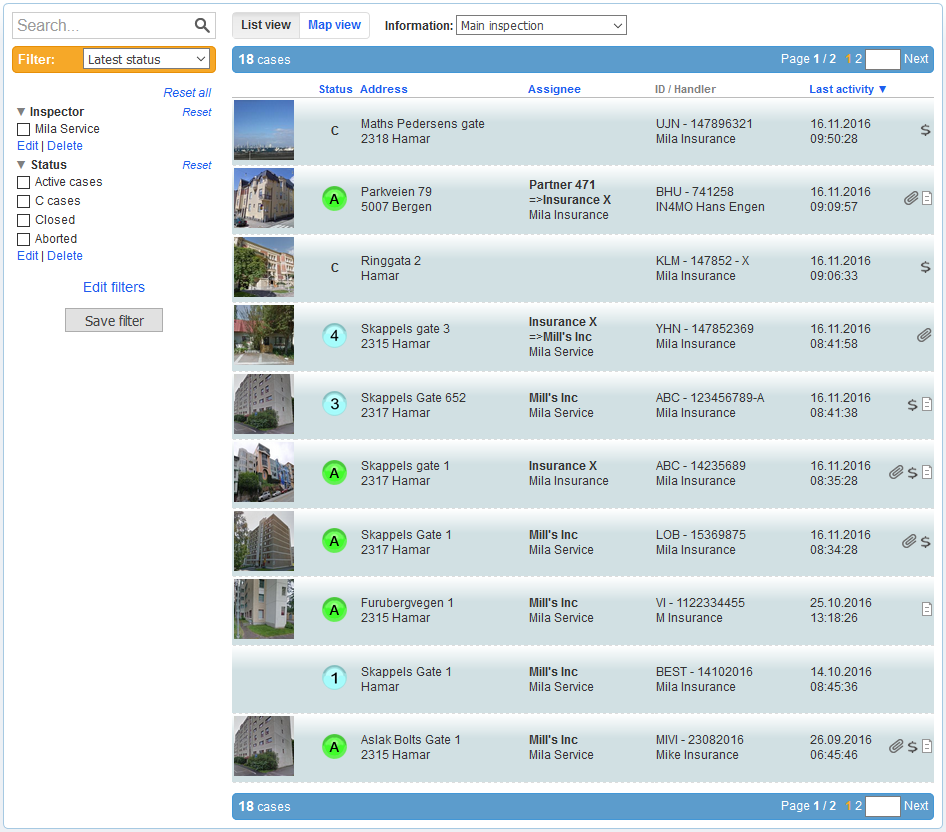Open the Main inspection information dropdown

[541, 26]
